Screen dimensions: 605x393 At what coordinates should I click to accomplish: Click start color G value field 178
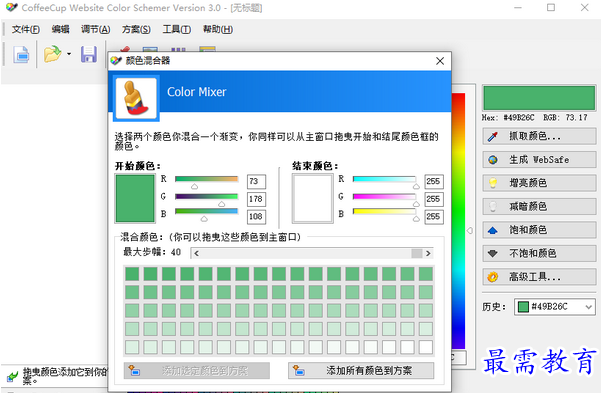click(x=256, y=199)
